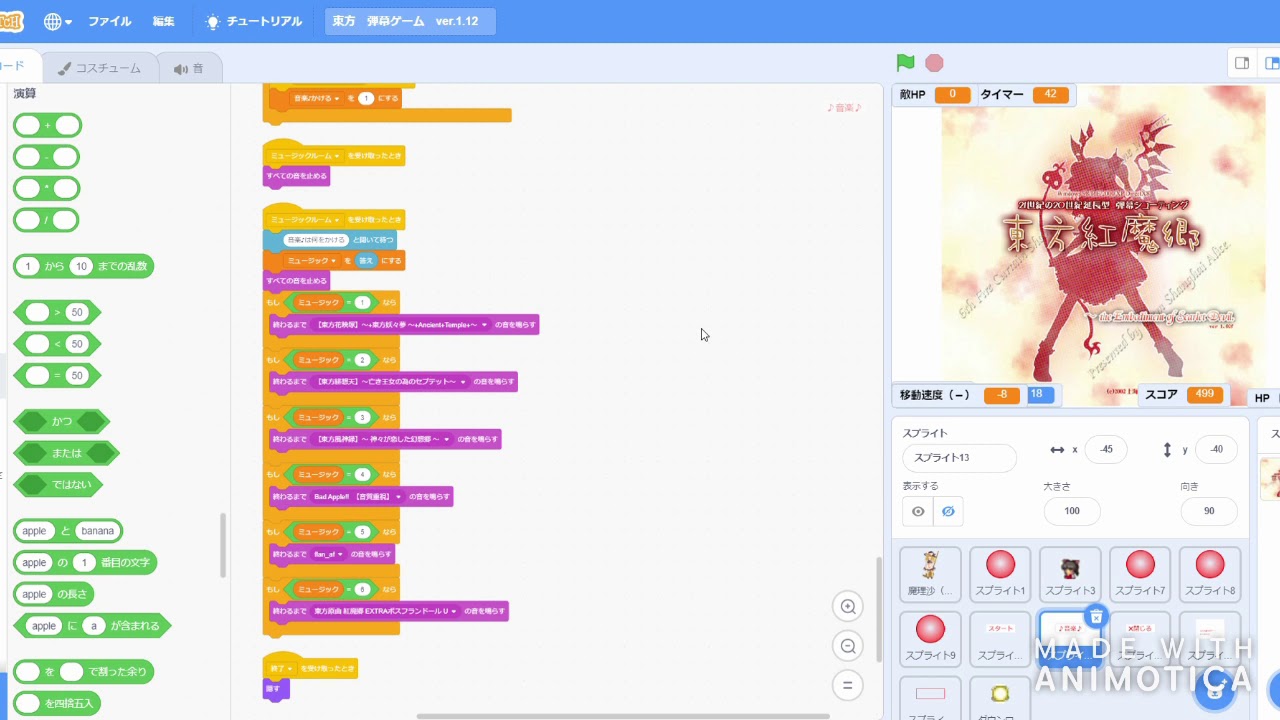The height and width of the screenshot is (720, 1280).
Task: Zoom in the script workspace
Action: 848,606
